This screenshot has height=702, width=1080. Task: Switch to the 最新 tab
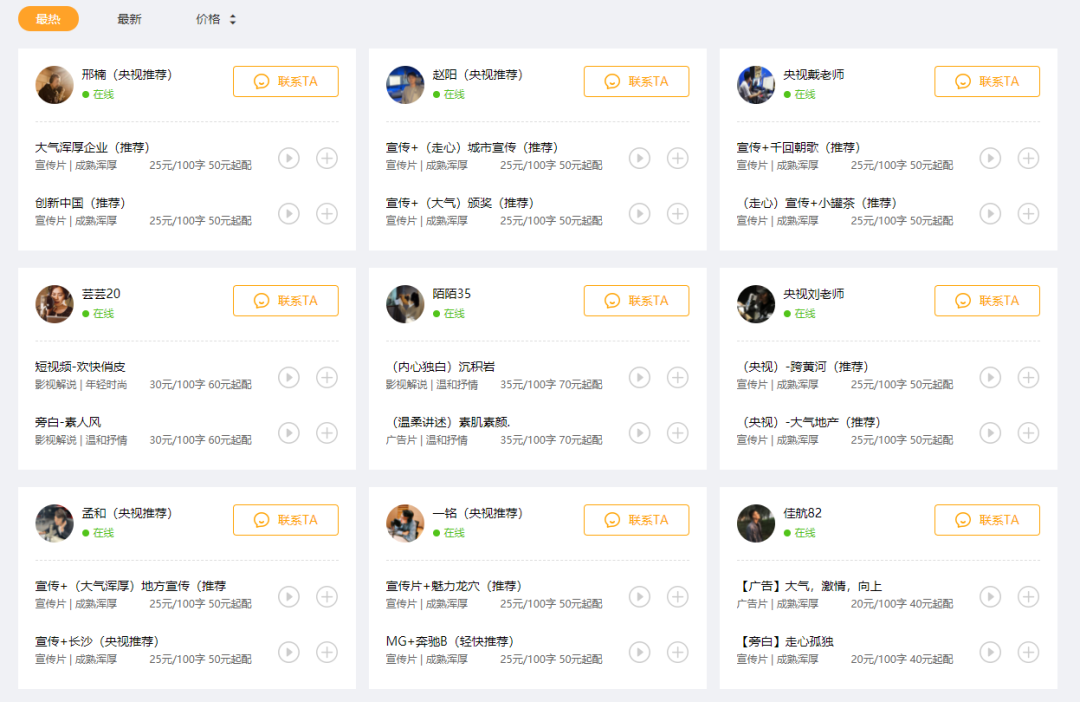pos(129,19)
